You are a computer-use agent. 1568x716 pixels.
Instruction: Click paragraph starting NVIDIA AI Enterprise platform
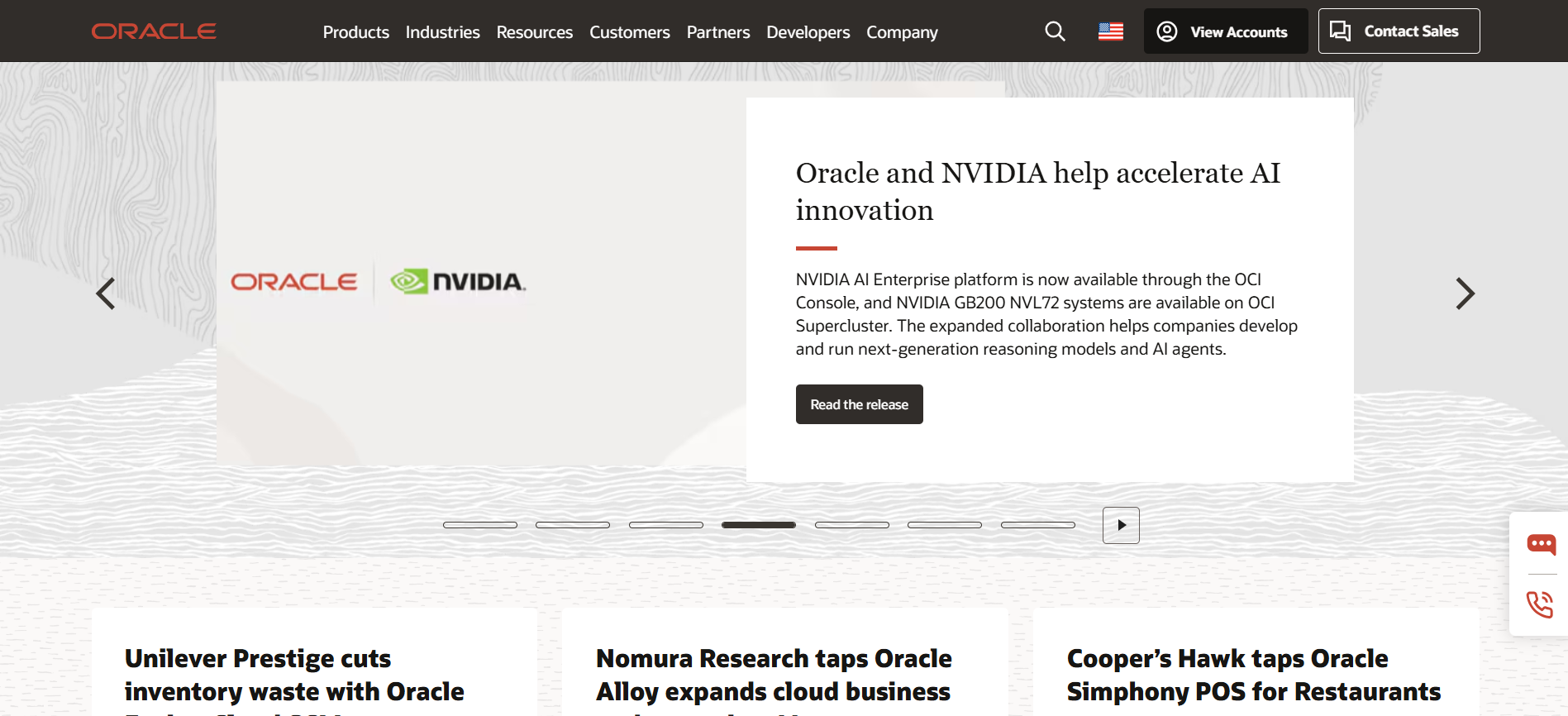1046,314
